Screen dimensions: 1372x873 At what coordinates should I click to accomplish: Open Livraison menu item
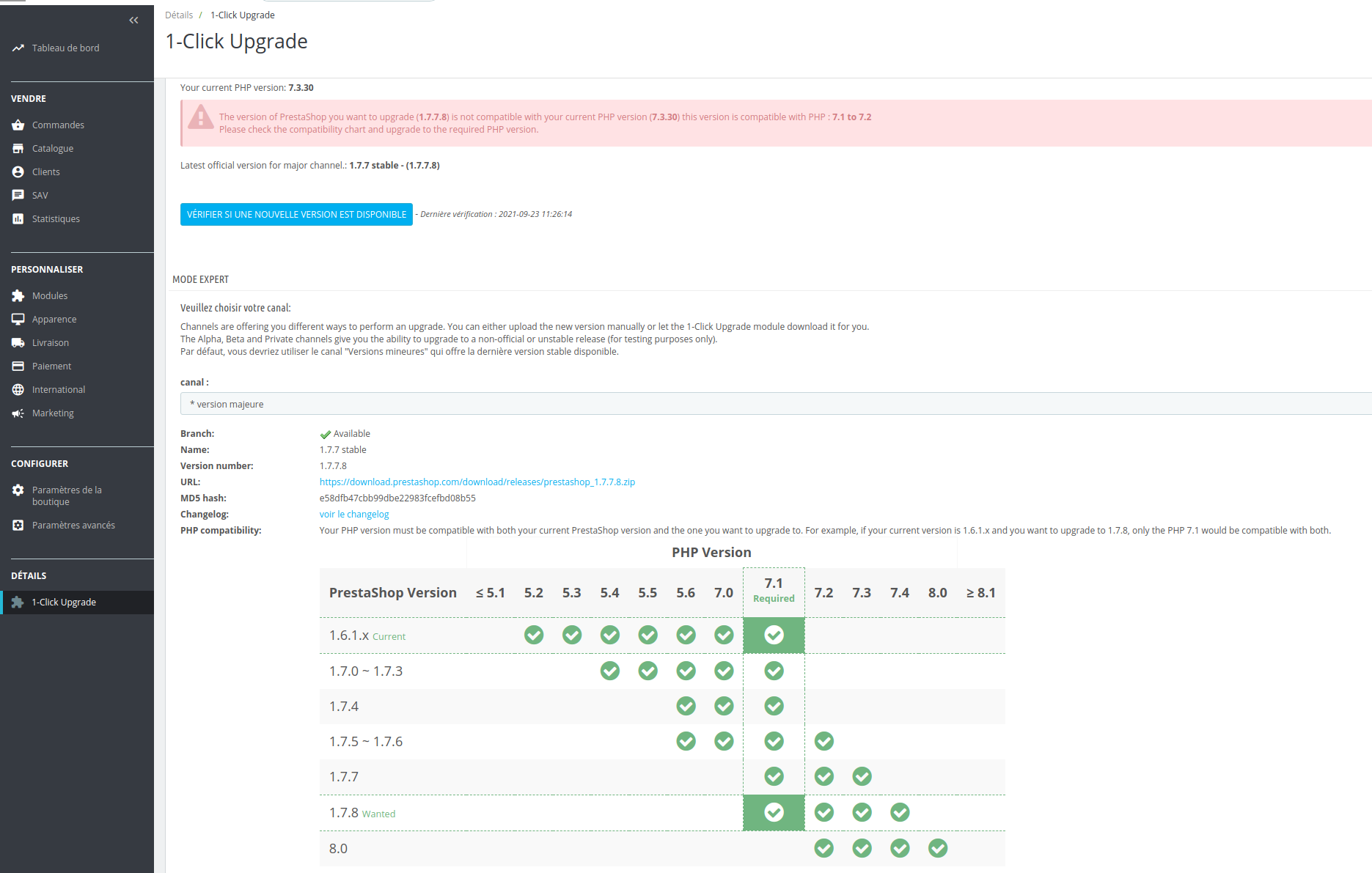tap(51, 343)
